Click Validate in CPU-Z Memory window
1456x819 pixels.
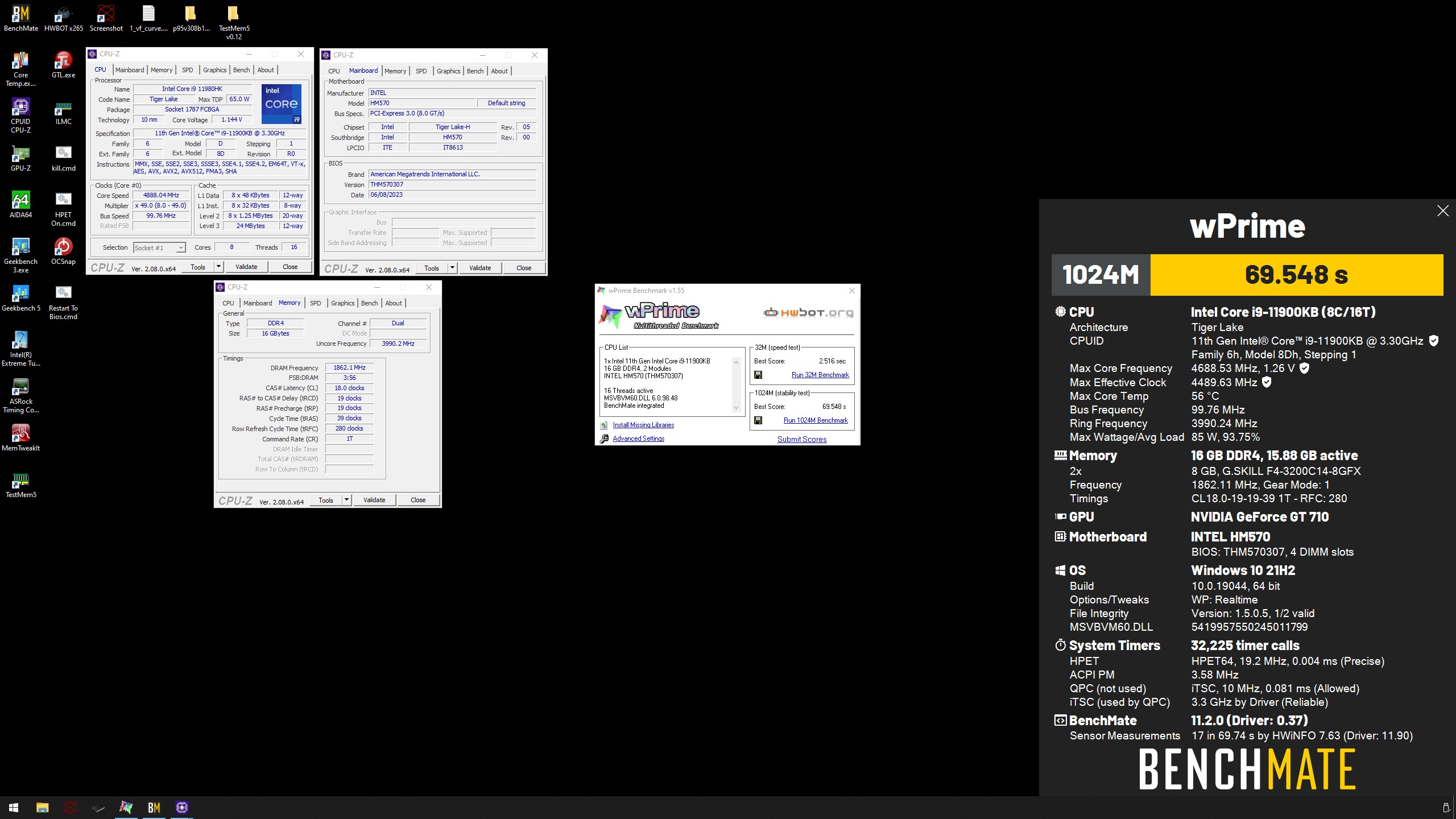374,500
